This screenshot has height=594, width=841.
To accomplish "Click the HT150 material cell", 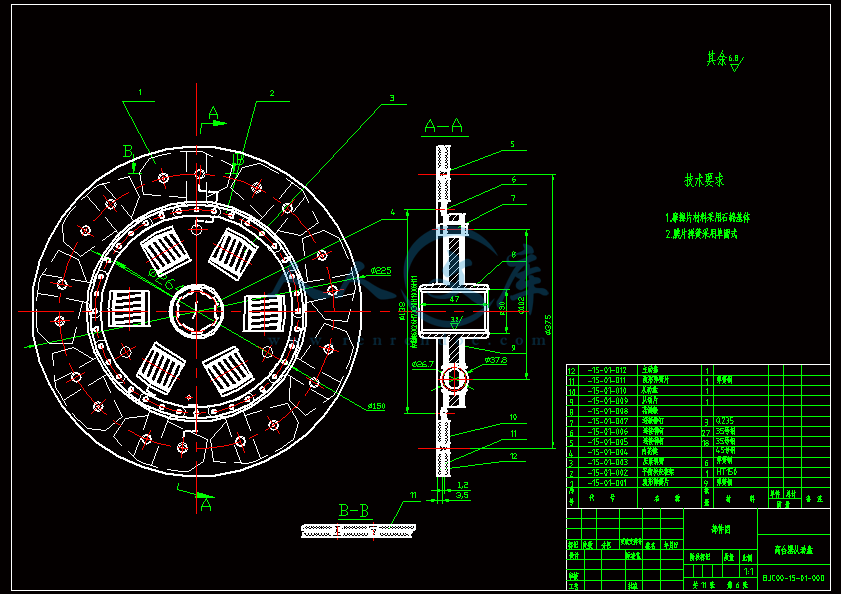I will coord(727,472).
